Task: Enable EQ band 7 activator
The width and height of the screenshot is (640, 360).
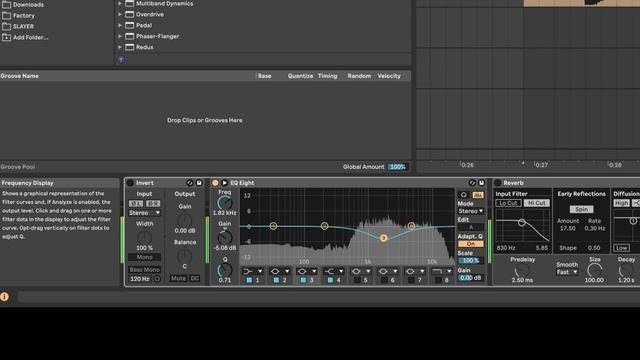Action: (411, 280)
